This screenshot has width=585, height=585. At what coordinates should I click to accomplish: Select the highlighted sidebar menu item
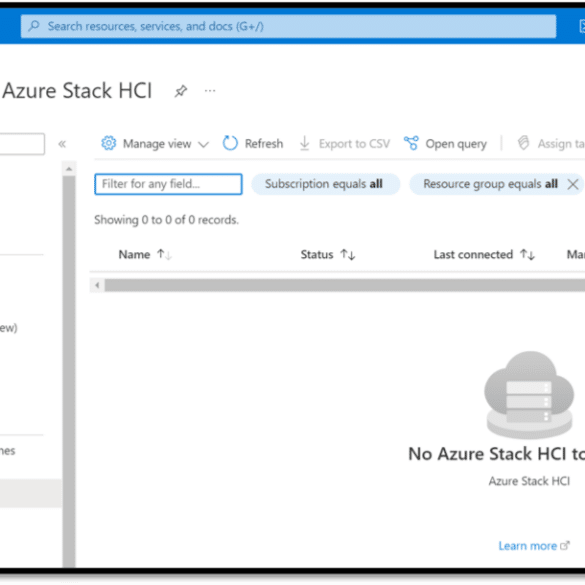coord(31,493)
